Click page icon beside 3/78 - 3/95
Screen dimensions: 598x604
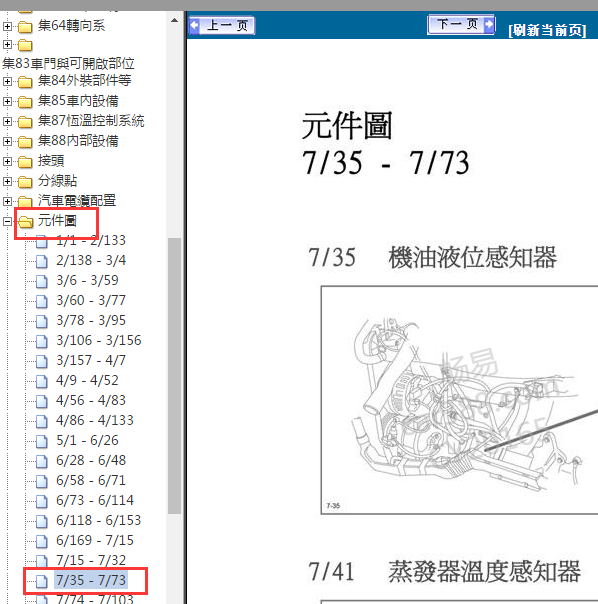coord(42,322)
